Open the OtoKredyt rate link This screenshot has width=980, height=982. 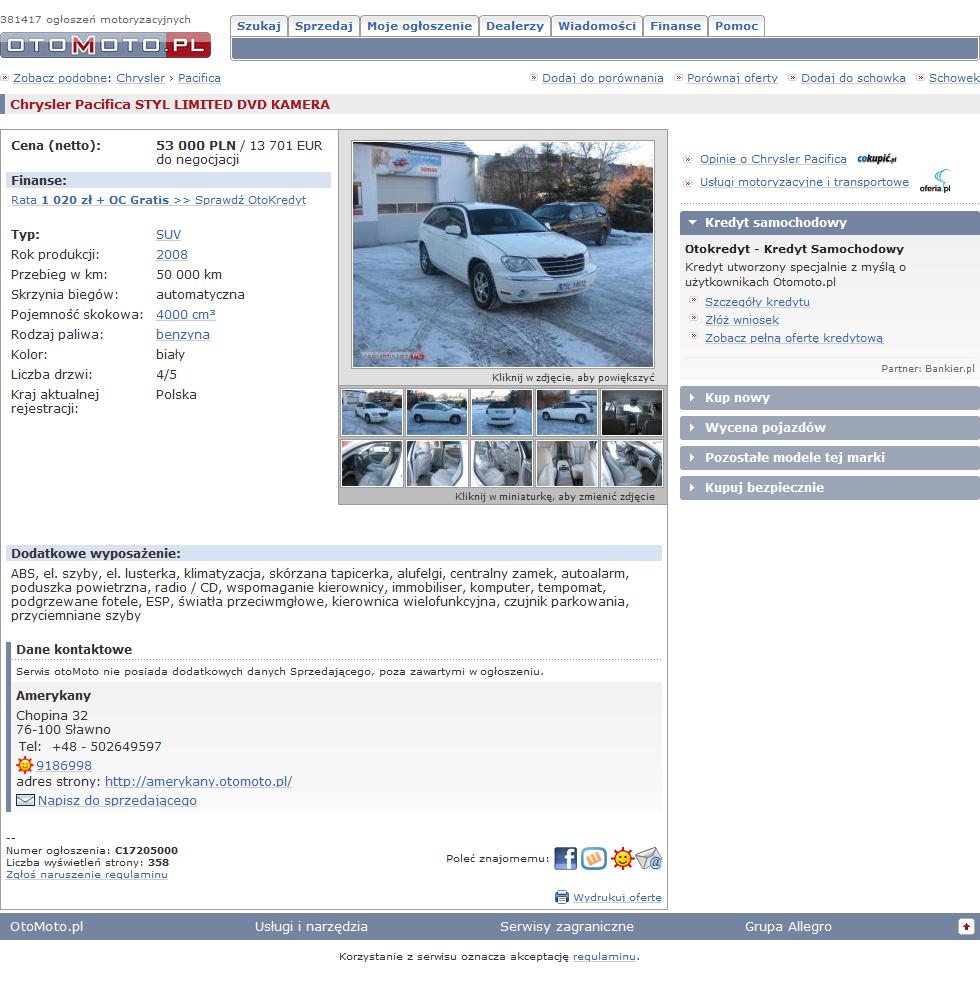coord(158,200)
